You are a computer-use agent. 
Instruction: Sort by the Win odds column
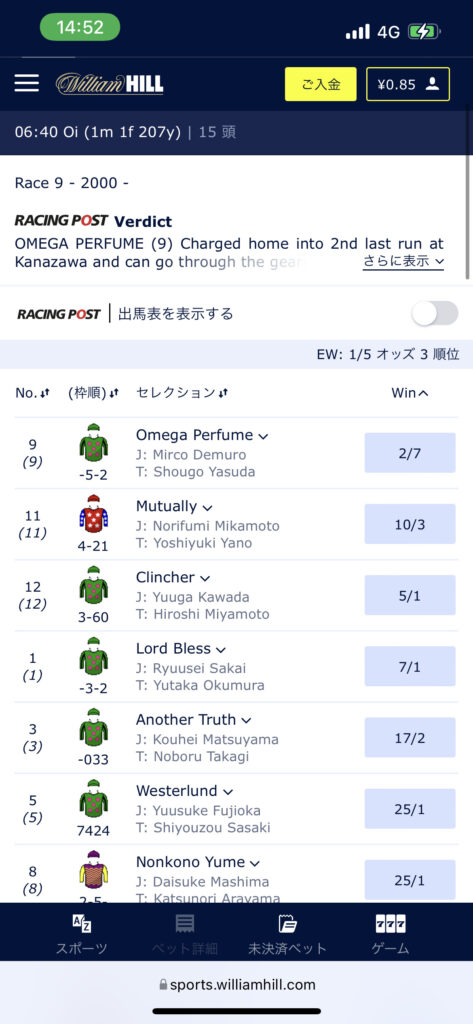pos(410,392)
